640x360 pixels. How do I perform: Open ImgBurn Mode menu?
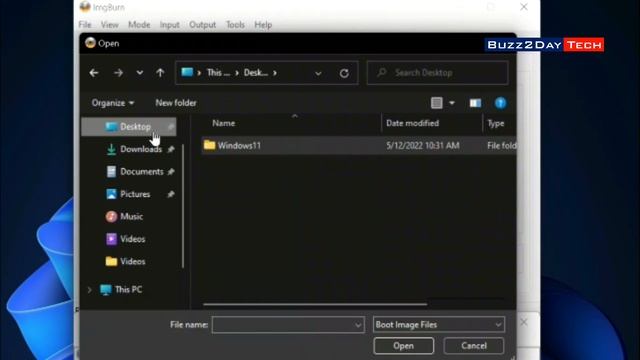(x=139, y=25)
